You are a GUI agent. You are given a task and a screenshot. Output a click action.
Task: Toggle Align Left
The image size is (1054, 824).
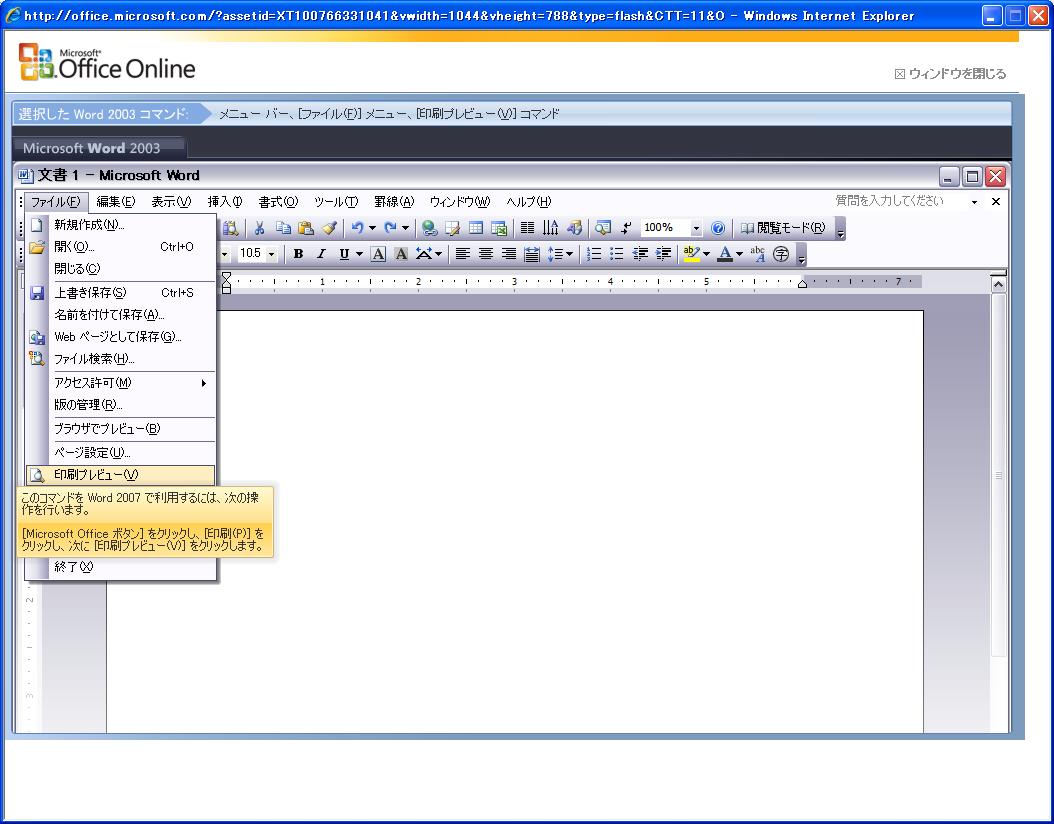[x=462, y=253]
